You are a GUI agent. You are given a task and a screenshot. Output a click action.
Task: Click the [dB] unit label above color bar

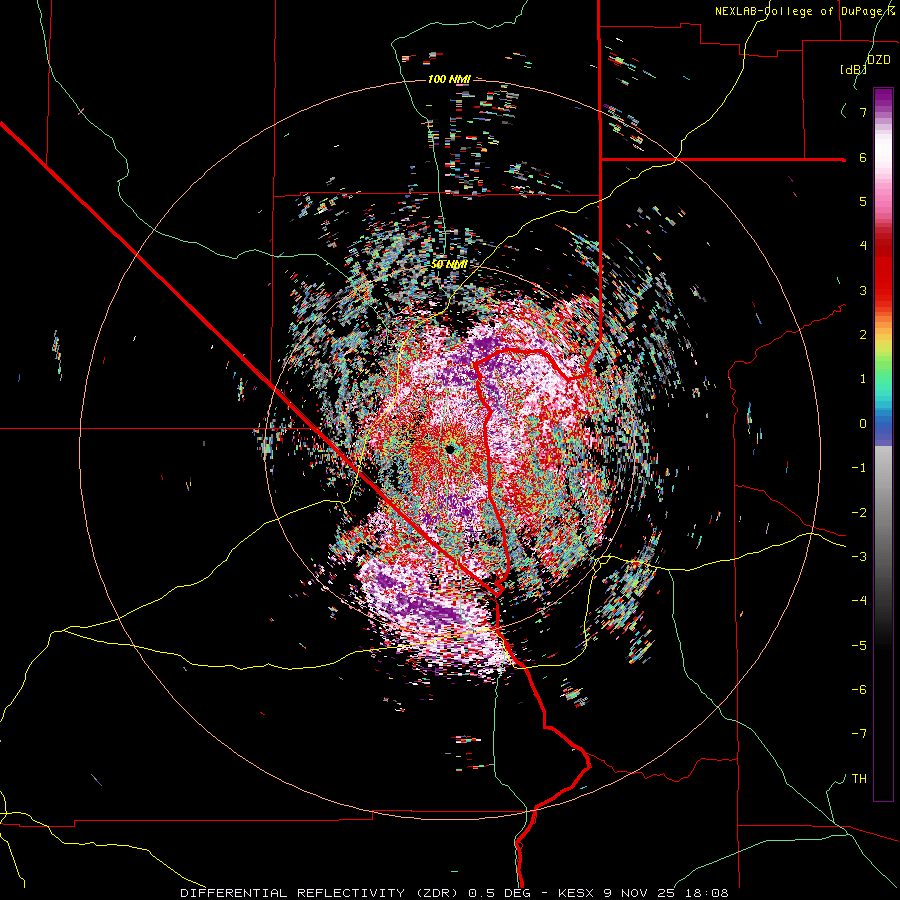tap(853, 70)
